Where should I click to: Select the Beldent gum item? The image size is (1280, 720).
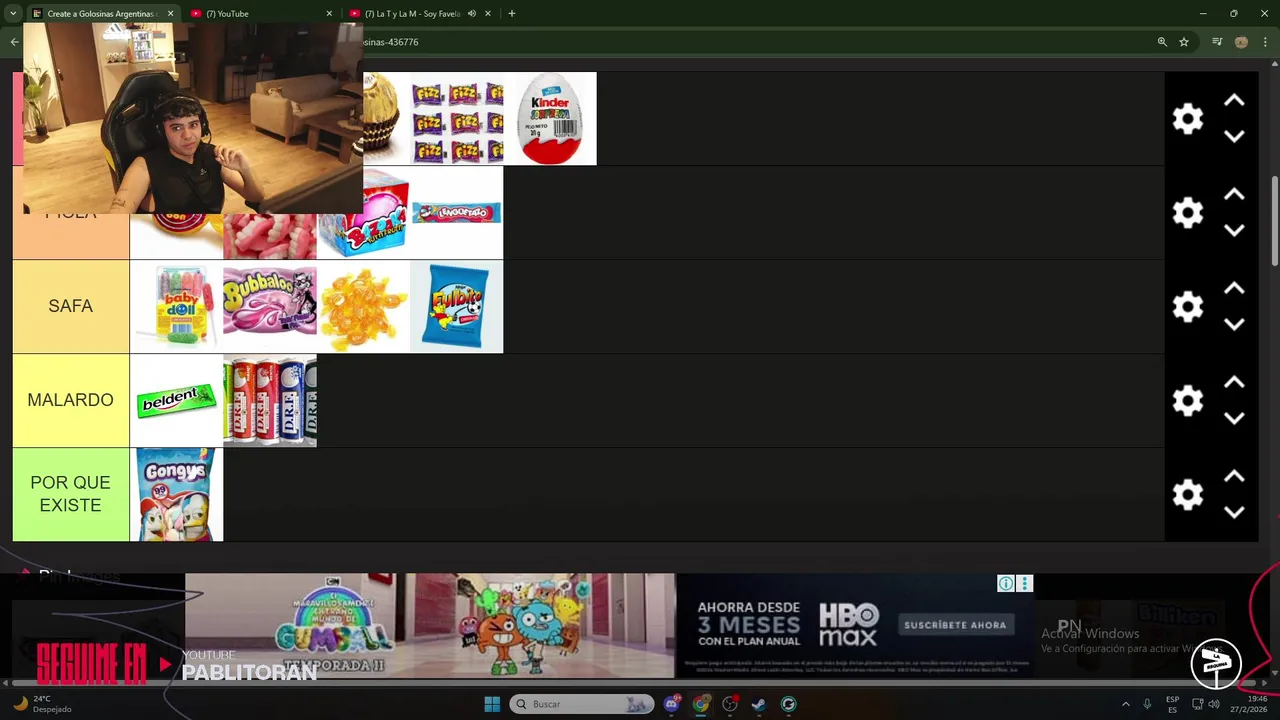click(176, 401)
